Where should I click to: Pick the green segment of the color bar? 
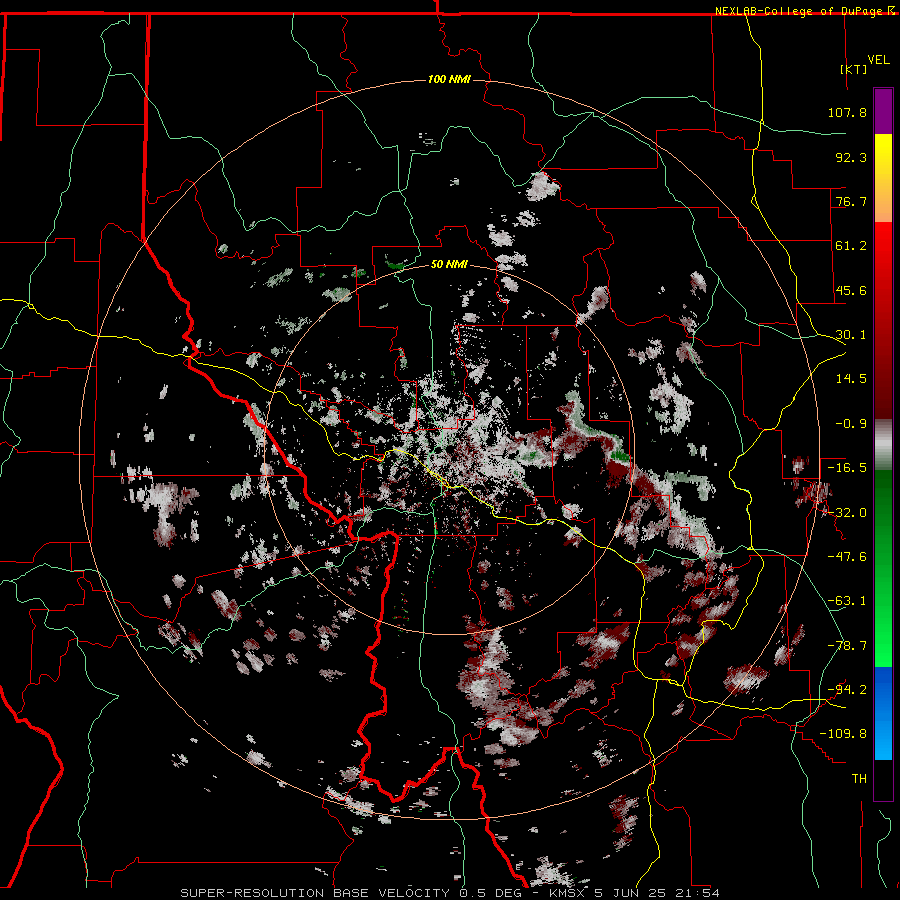click(x=883, y=568)
